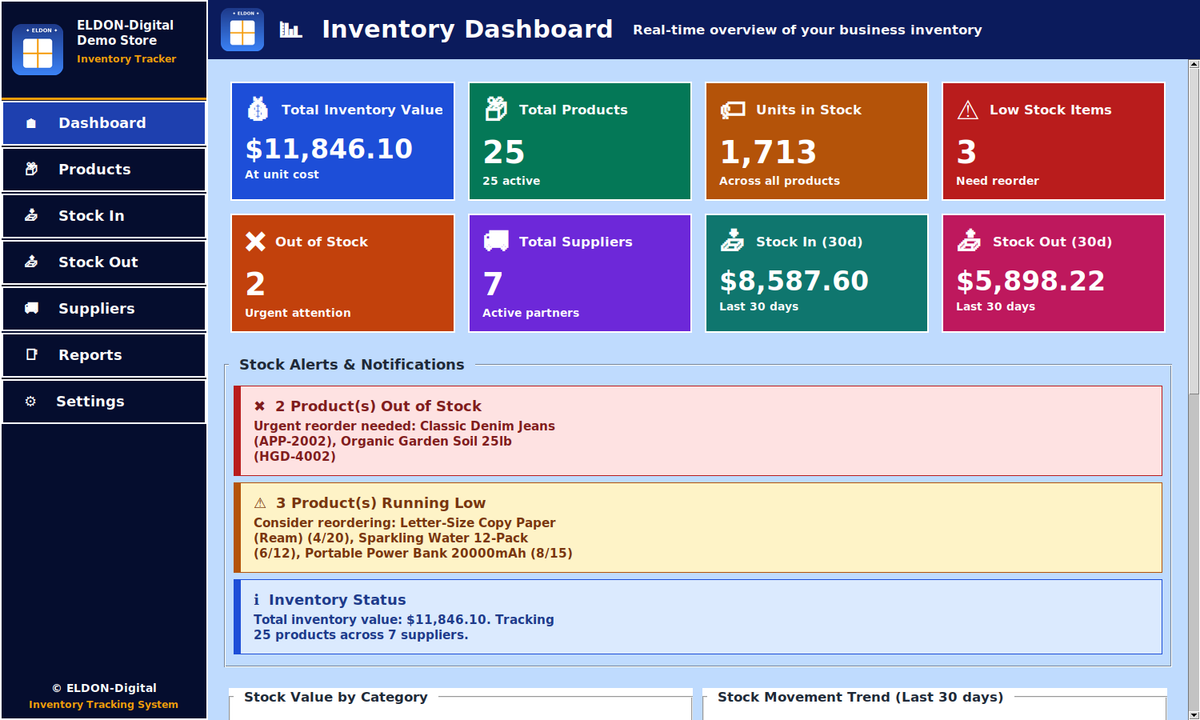Click the truck icon on Total Suppliers card
The image size is (1200, 720).
point(495,241)
